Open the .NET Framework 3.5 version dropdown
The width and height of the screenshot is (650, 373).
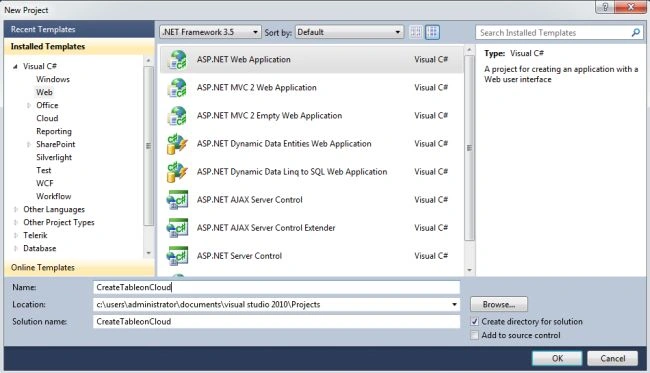(210, 32)
